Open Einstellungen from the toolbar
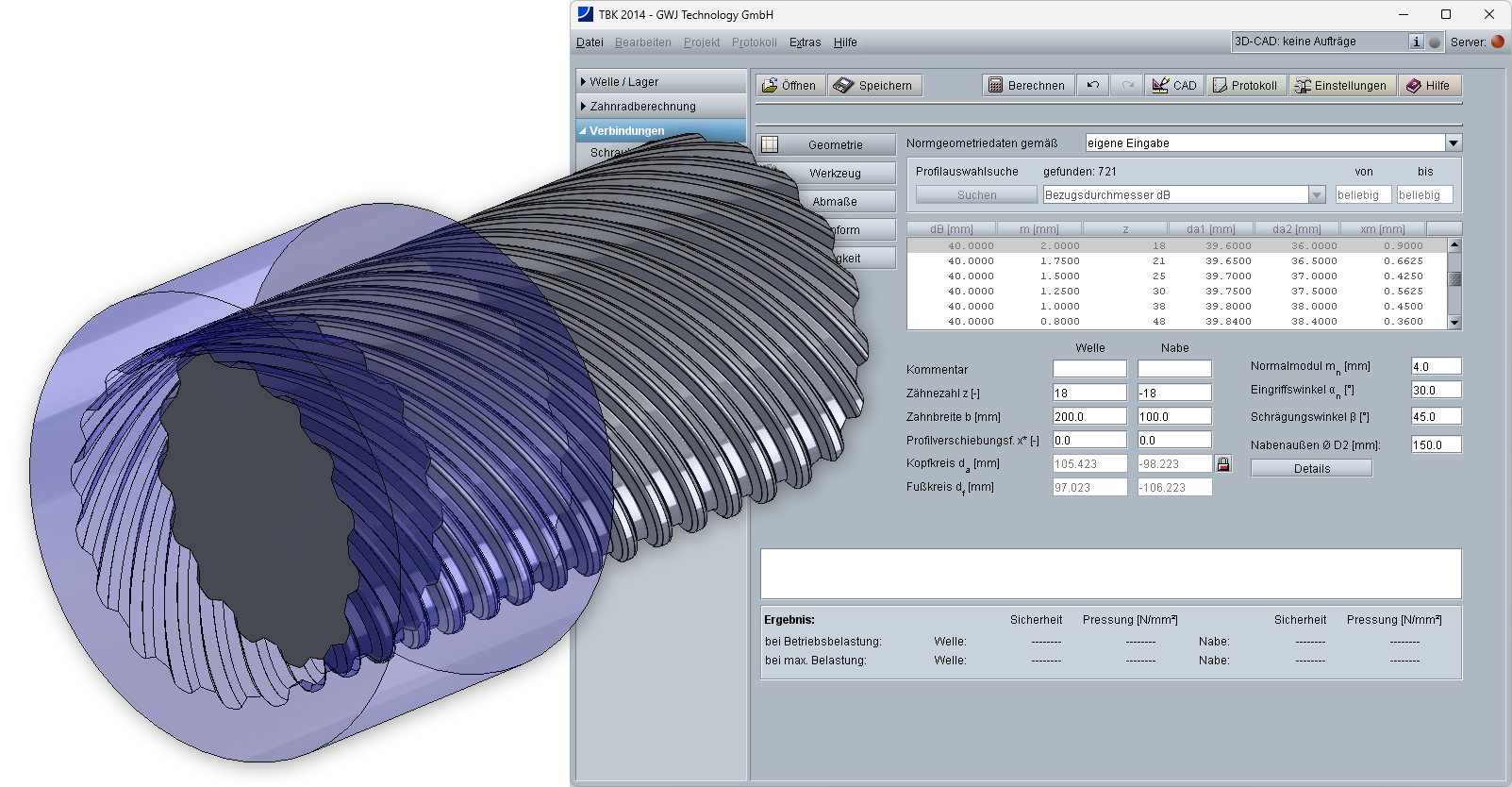The width and height of the screenshot is (1512, 787). click(1341, 86)
